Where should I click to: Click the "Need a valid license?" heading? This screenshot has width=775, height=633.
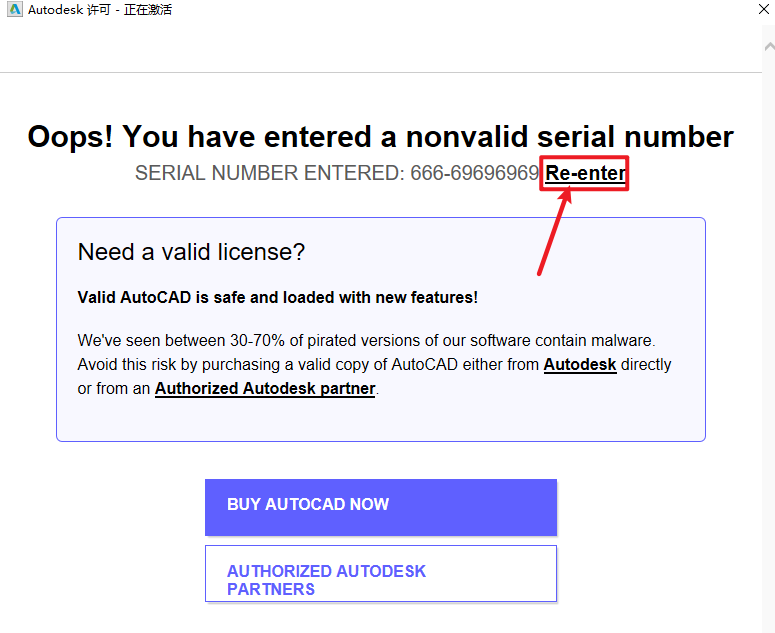191,252
